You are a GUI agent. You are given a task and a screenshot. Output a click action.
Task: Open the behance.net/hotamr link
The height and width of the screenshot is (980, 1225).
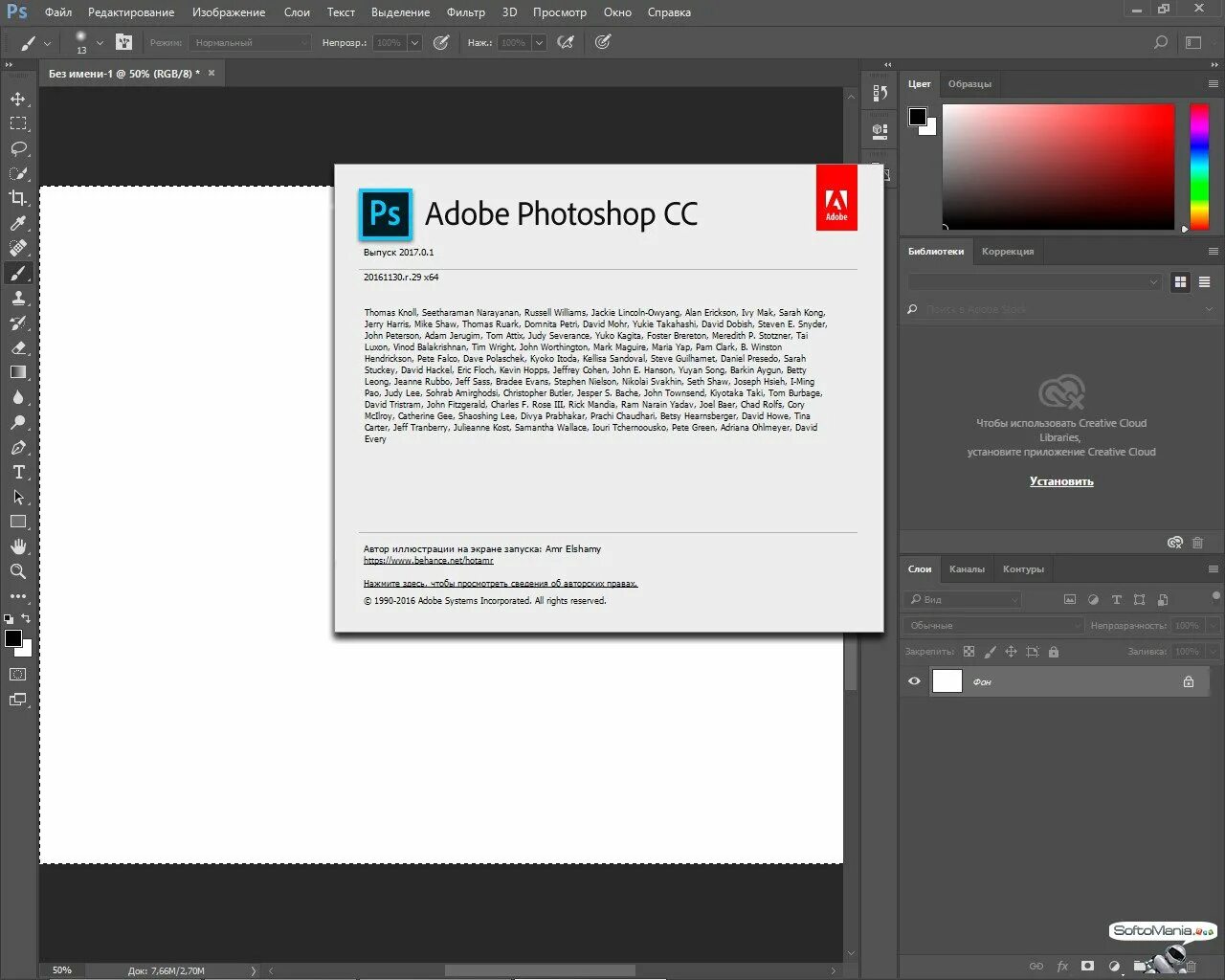click(x=429, y=561)
